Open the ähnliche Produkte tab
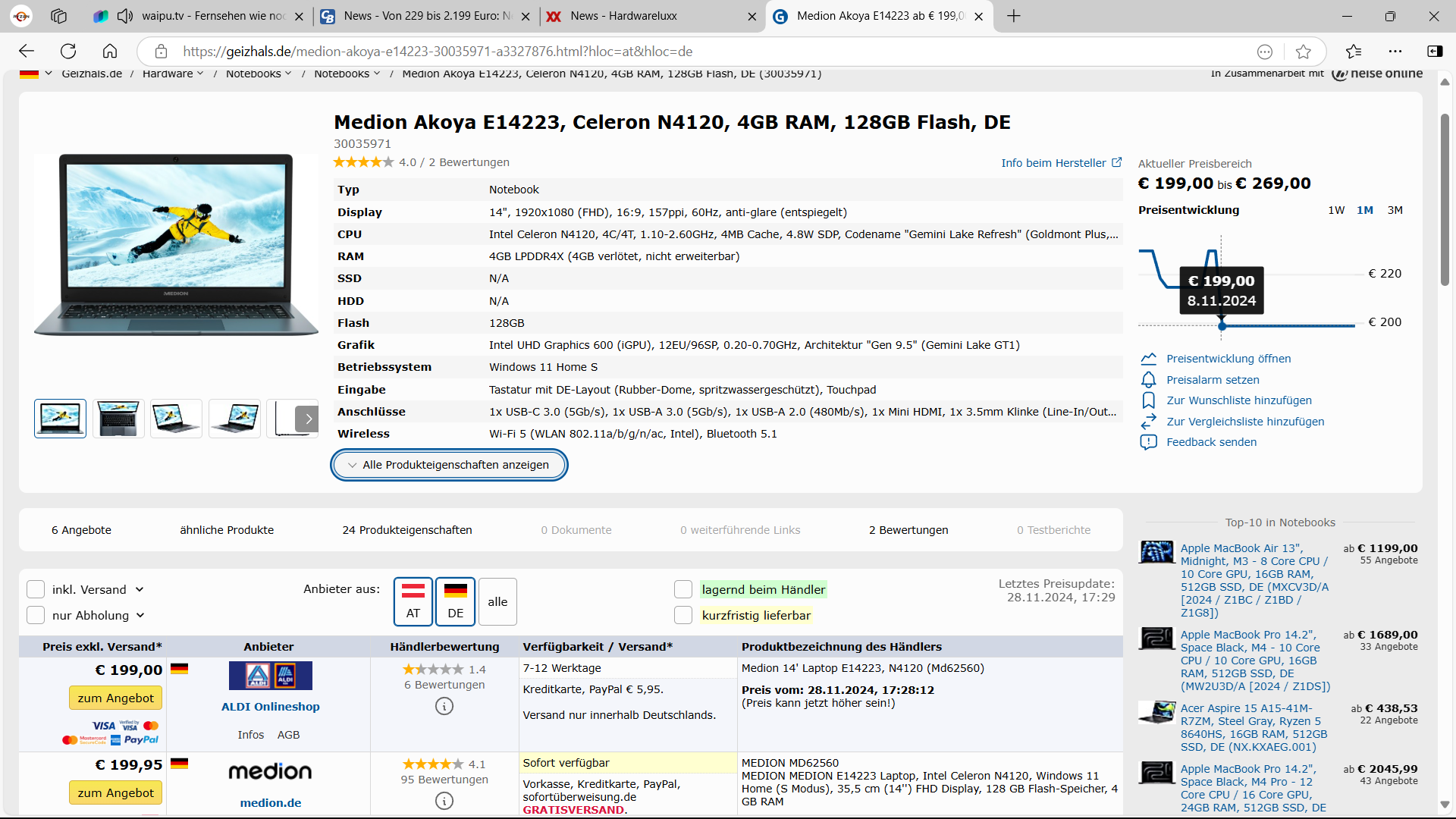The image size is (1456, 819). pos(227,530)
